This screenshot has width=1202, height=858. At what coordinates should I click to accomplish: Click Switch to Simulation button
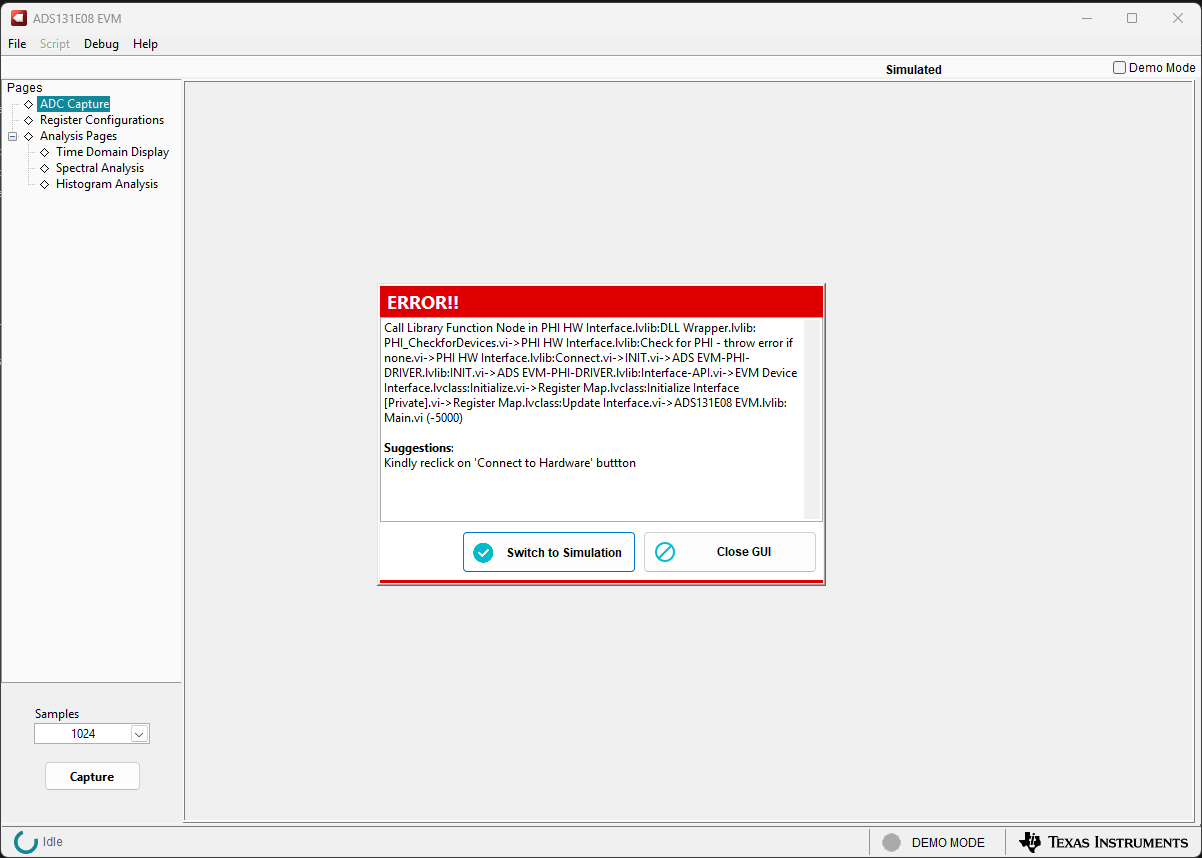(549, 552)
